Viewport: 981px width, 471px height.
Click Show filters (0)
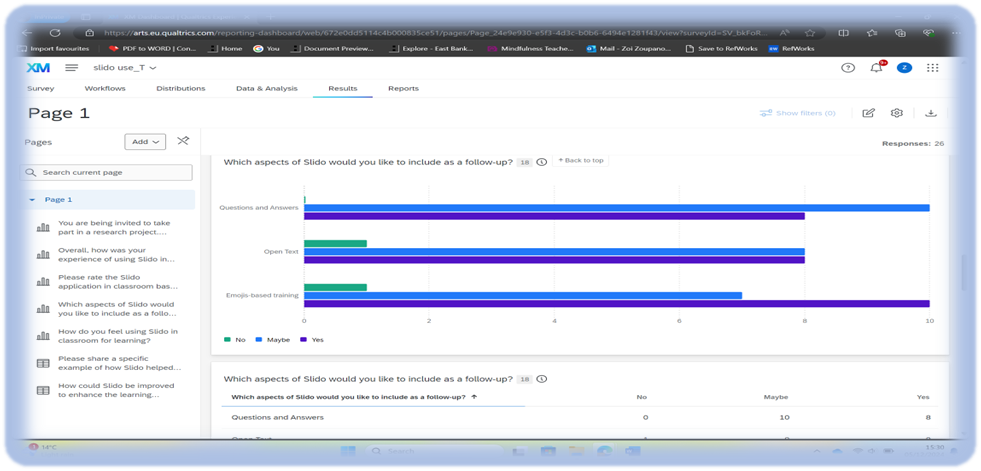798,113
